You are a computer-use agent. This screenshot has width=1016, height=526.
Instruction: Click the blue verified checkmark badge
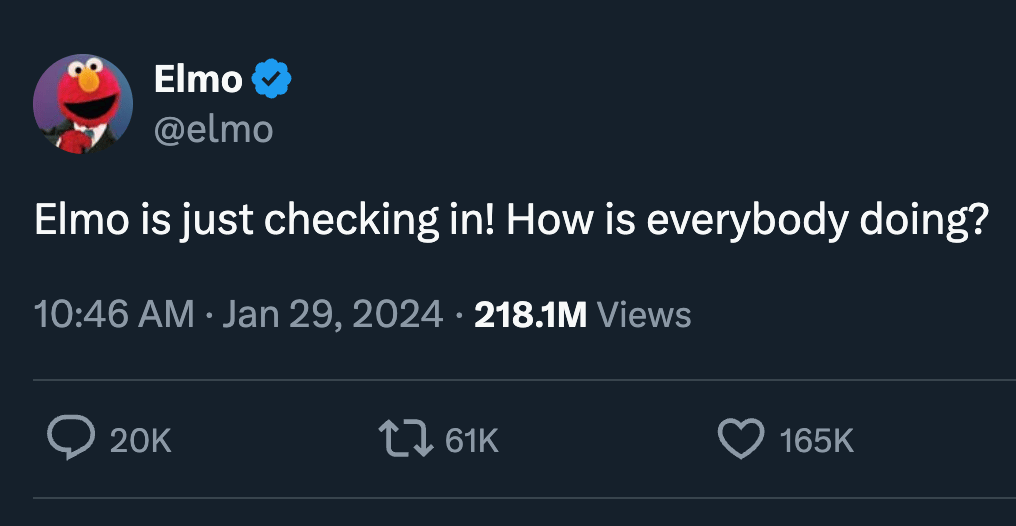pyautogui.click(x=270, y=79)
